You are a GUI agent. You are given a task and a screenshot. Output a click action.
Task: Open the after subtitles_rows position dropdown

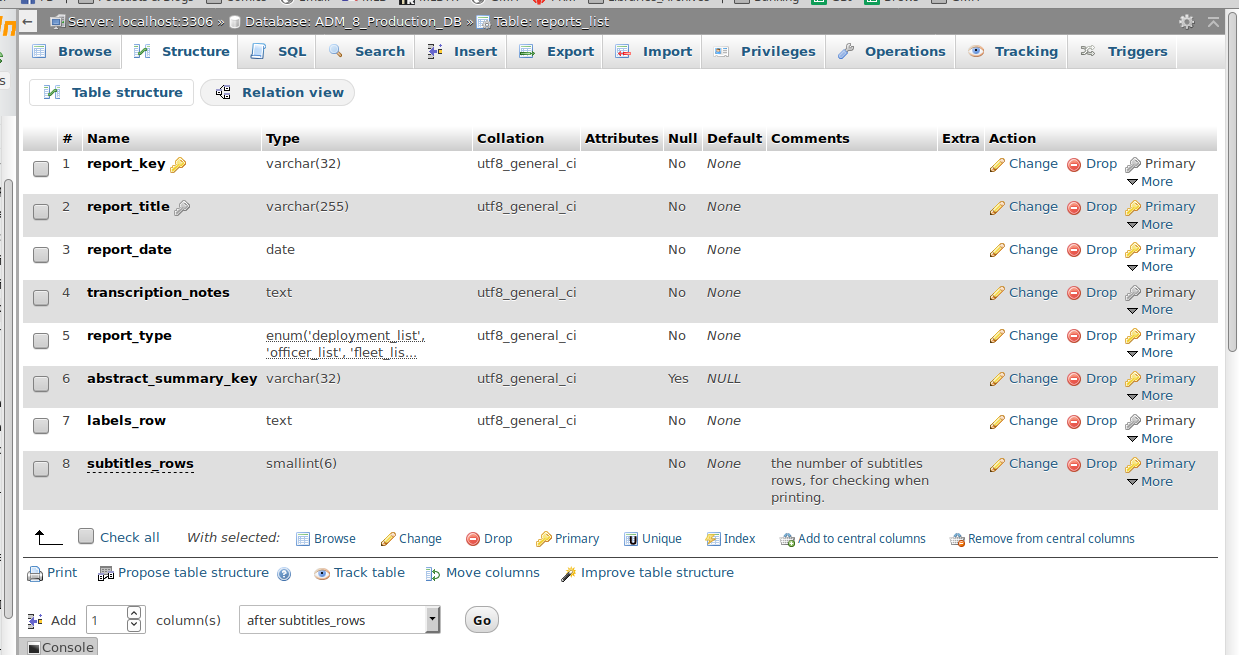coord(339,620)
